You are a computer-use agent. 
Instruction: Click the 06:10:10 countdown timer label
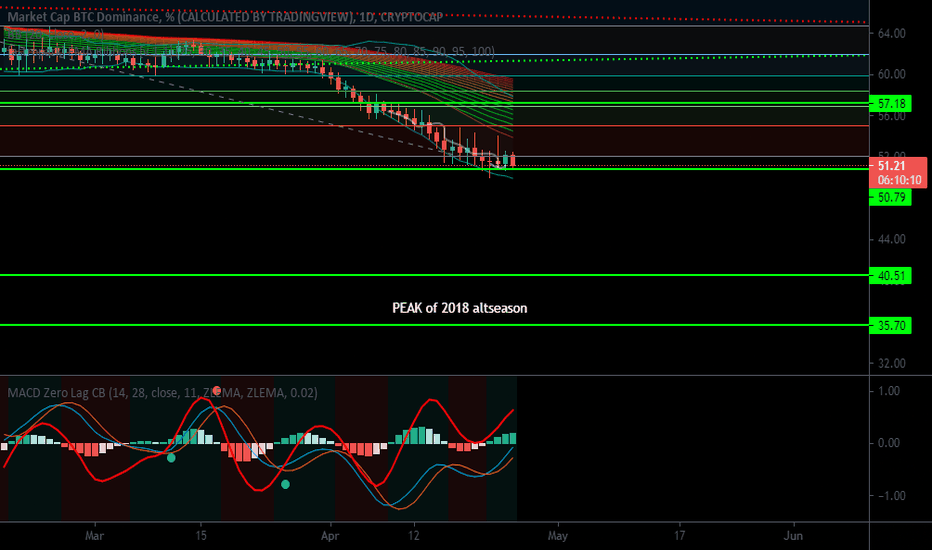(x=899, y=180)
